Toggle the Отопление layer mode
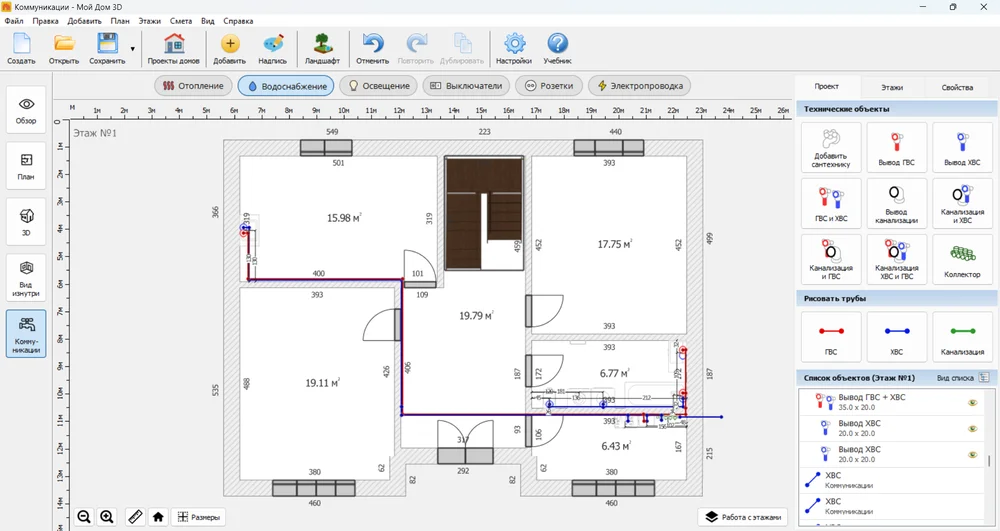The width and height of the screenshot is (1000, 531). 193,86
